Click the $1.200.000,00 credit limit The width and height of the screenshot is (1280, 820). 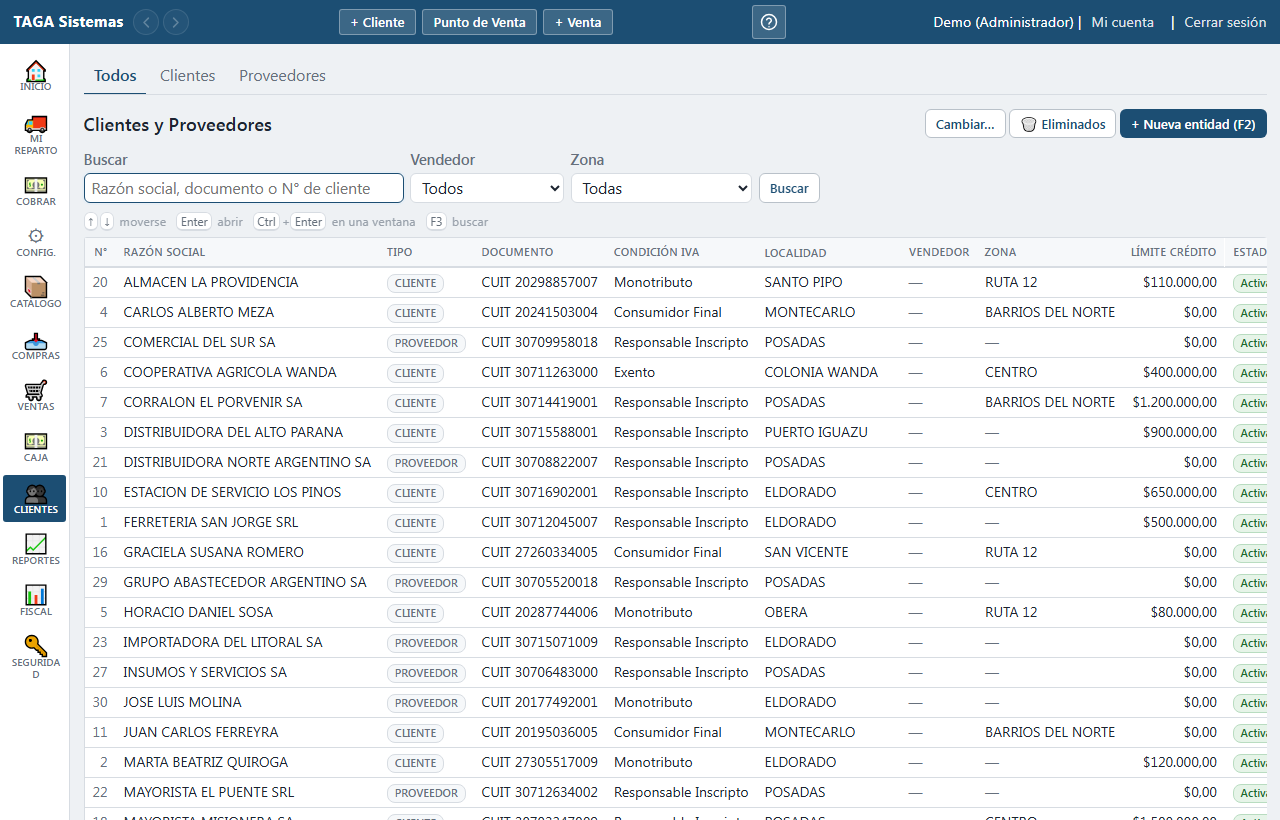point(1175,402)
